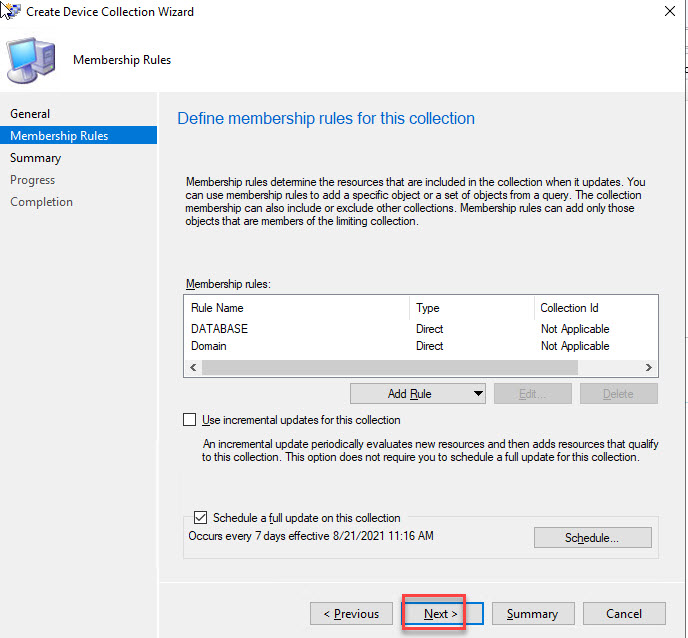Enable incremental updates for this collection

pos(190,420)
